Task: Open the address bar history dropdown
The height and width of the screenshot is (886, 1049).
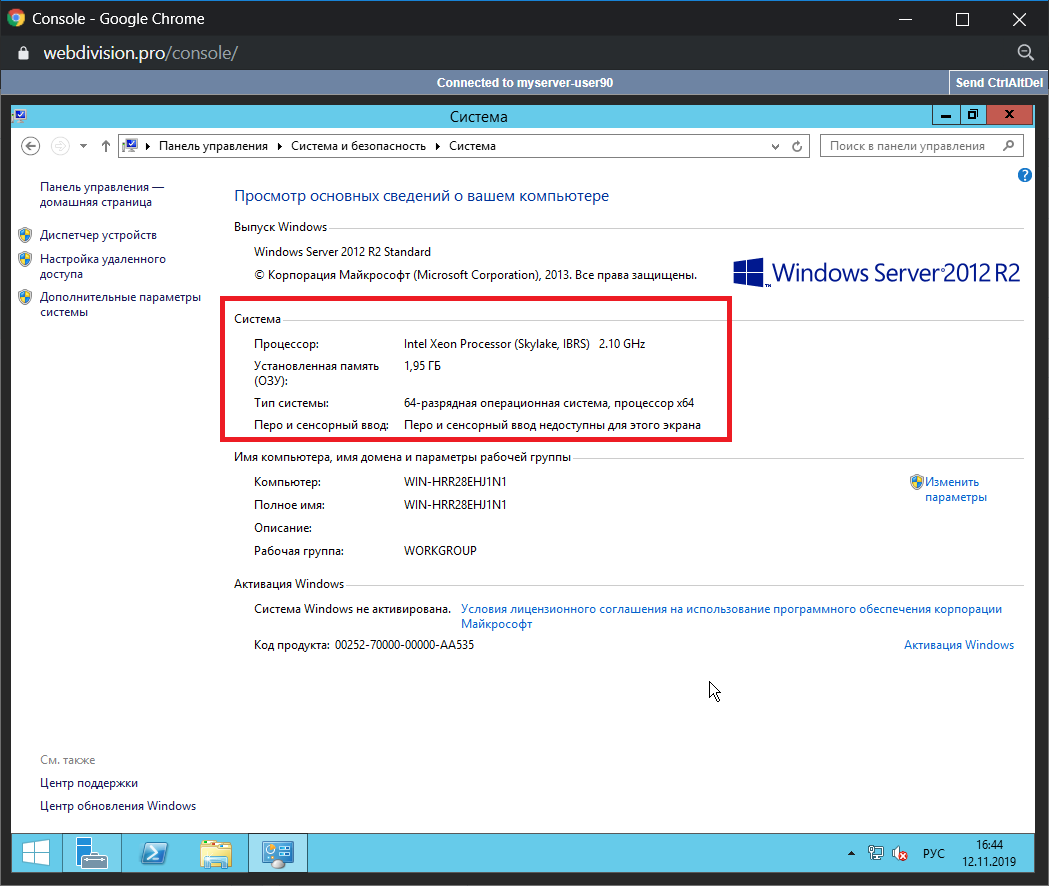Action: (775, 146)
